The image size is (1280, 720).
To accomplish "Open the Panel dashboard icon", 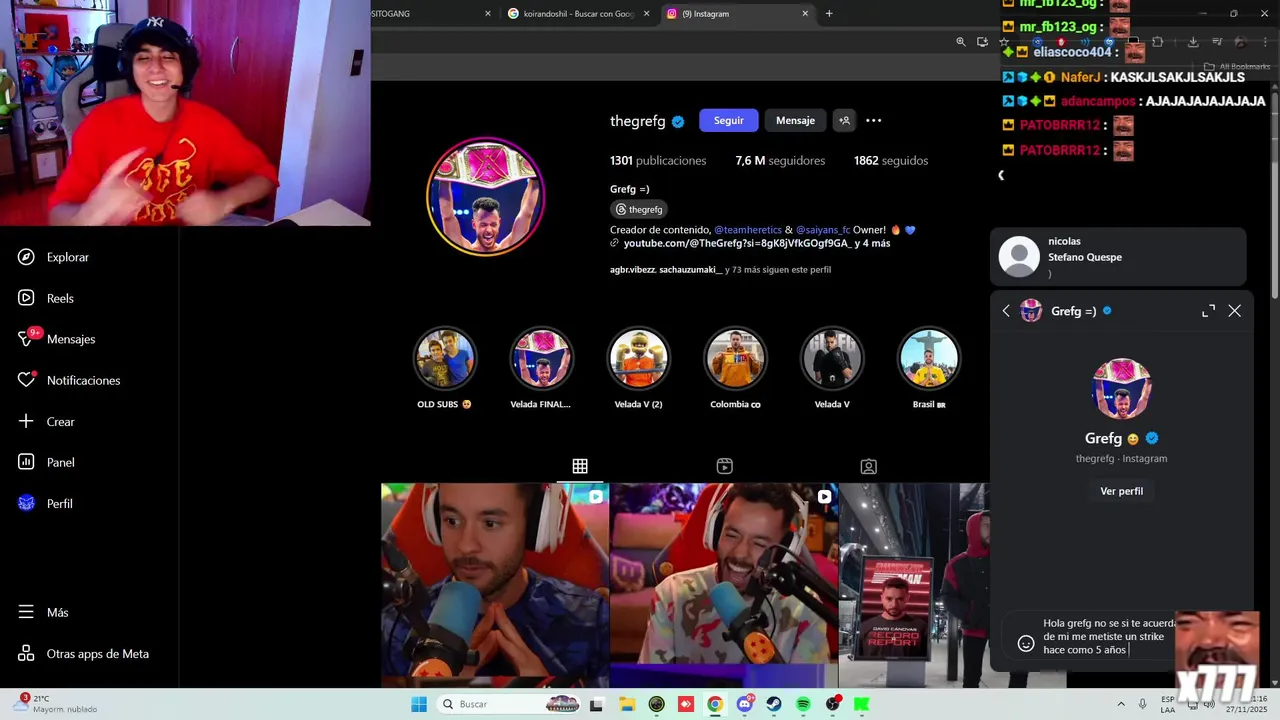I will click(26, 462).
